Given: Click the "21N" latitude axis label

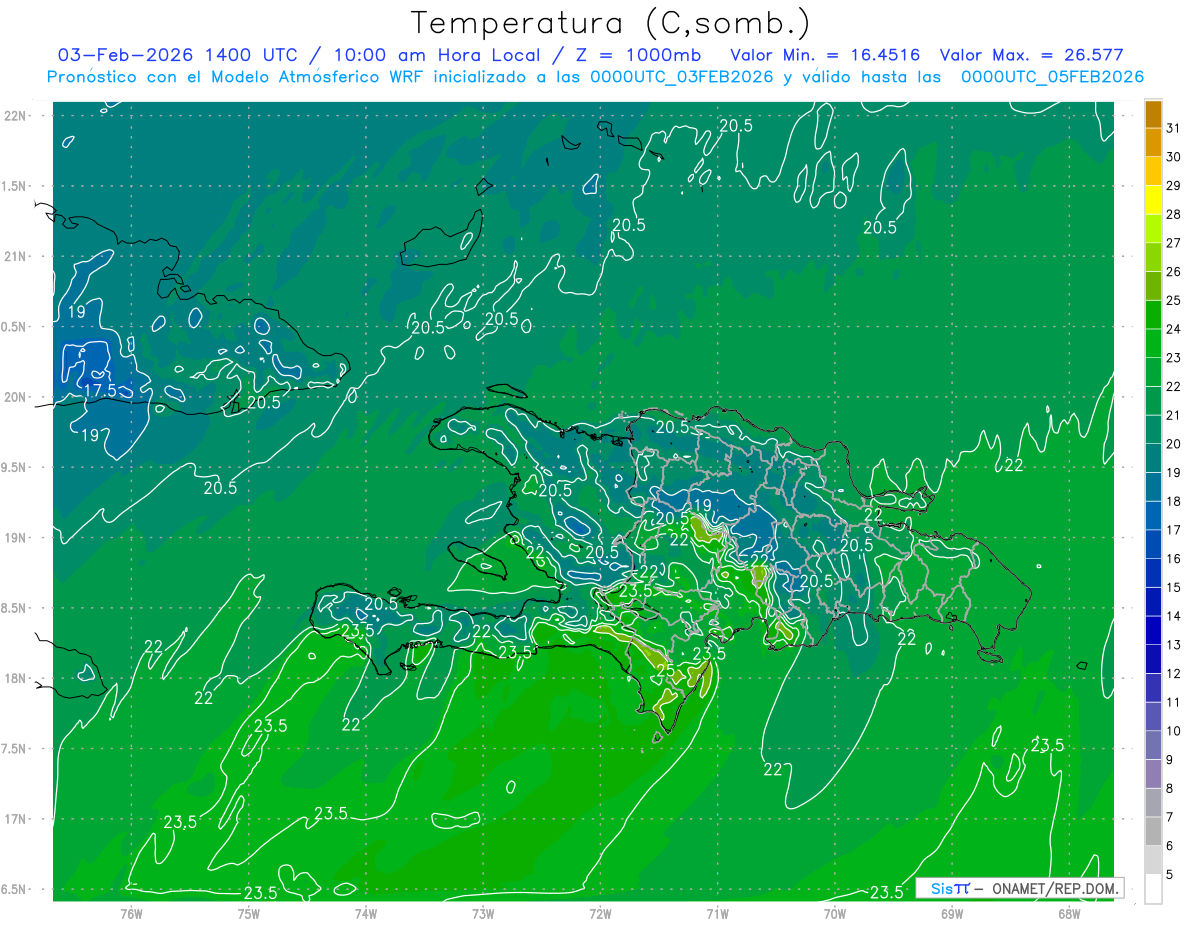Looking at the screenshot, I should (x=17, y=257).
